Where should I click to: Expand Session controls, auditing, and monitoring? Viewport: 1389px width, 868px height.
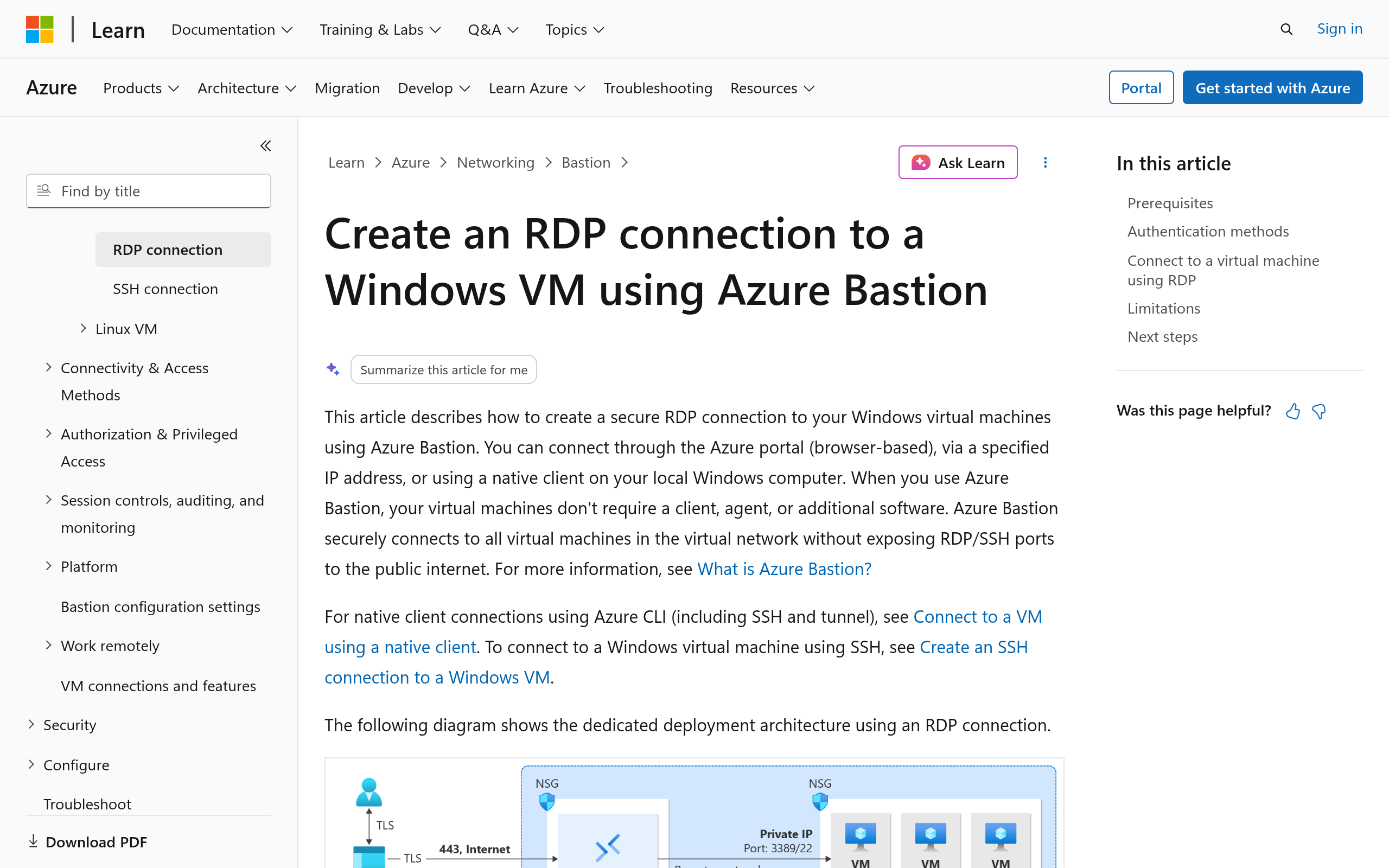pyautogui.click(x=49, y=500)
